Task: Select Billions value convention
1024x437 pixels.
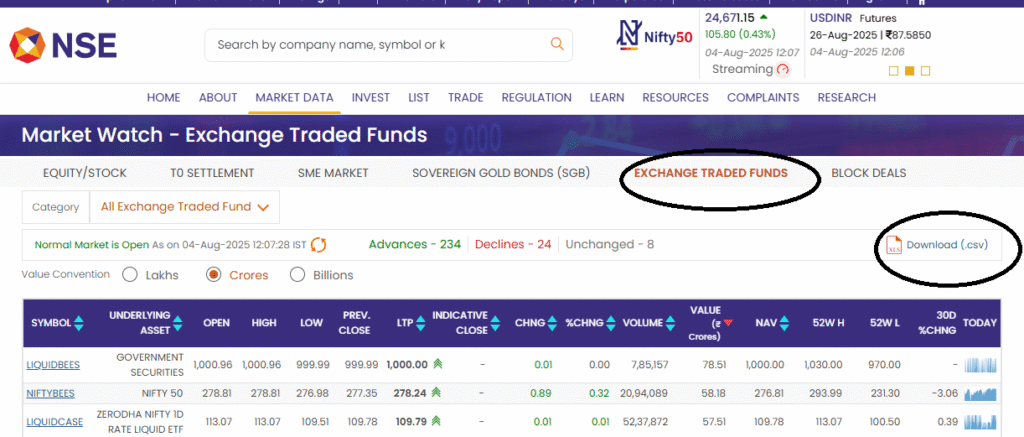Action: pos(297,275)
